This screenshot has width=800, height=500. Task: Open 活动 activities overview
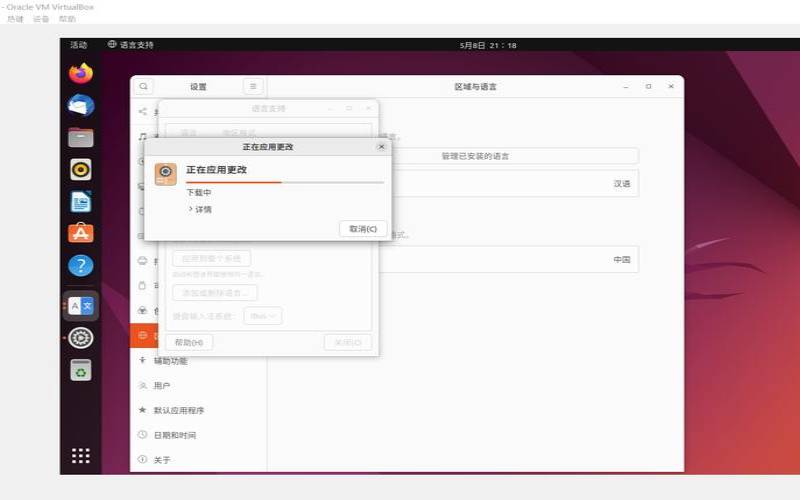tap(79, 45)
